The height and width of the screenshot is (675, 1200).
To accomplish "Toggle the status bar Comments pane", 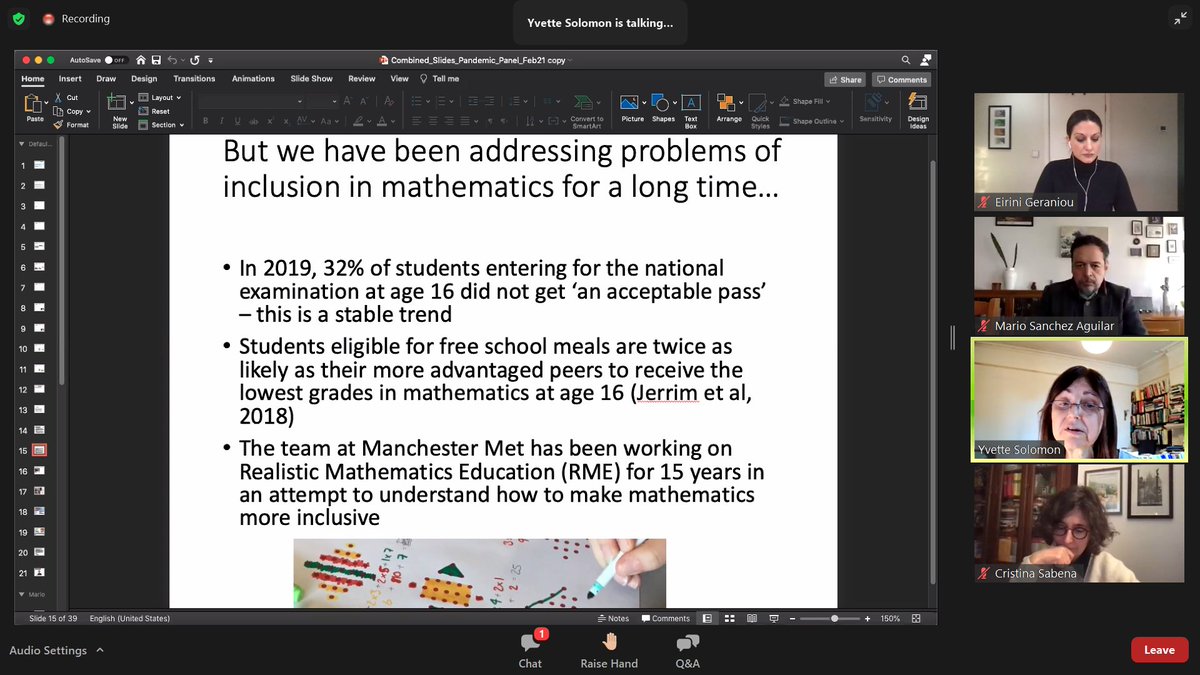I will tap(665, 618).
